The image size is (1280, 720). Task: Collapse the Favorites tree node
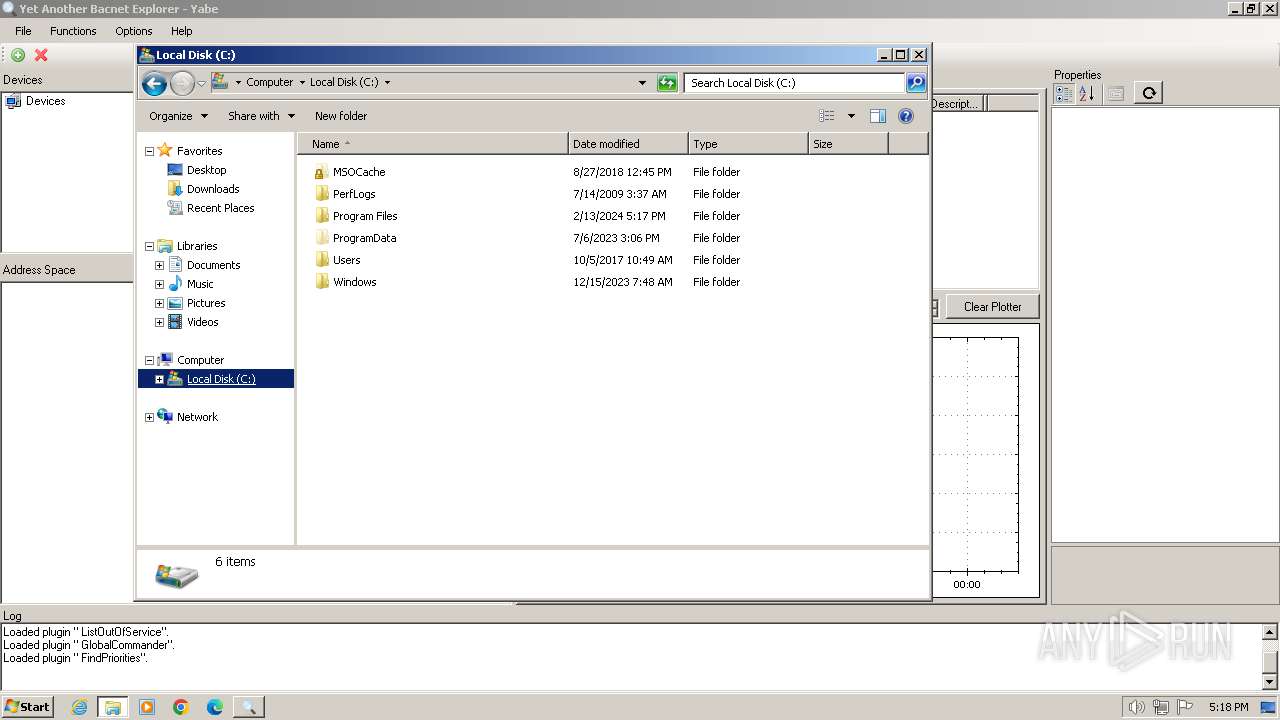pos(150,152)
